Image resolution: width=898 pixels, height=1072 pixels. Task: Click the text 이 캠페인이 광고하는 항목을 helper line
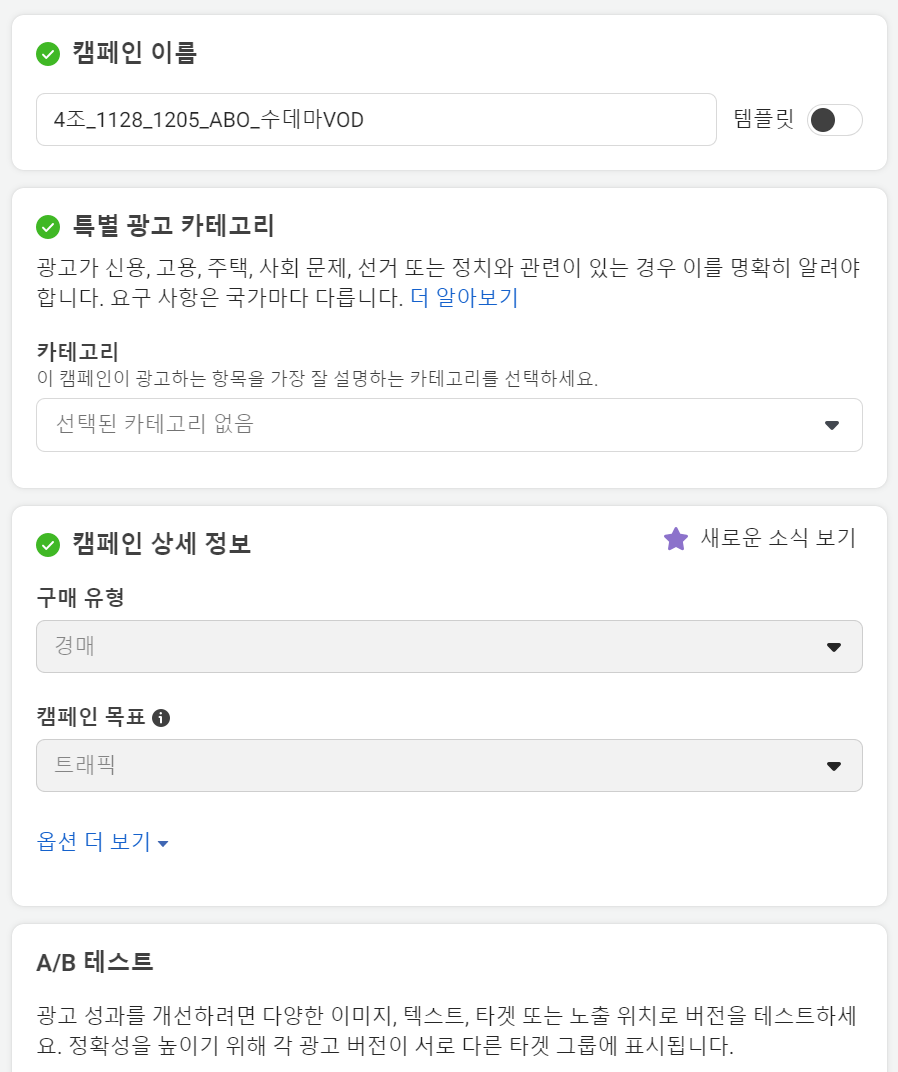(x=317, y=378)
